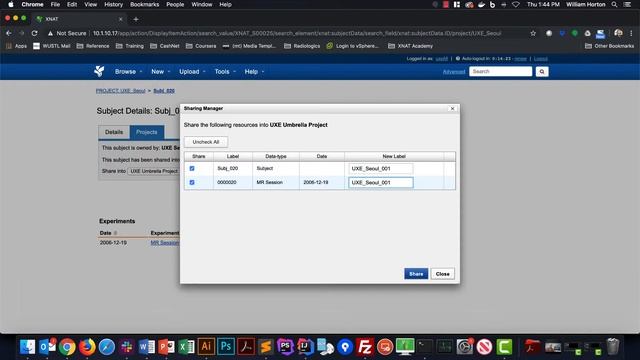Open Microsoft Word from the Dock

(147, 347)
